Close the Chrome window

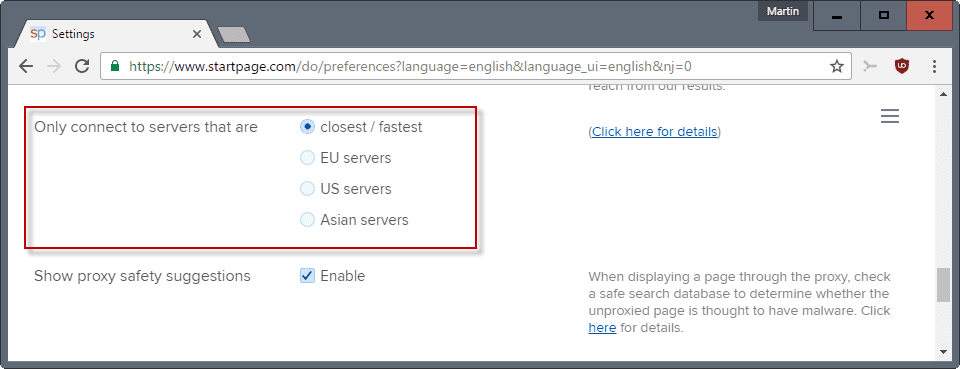tap(929, 16)
